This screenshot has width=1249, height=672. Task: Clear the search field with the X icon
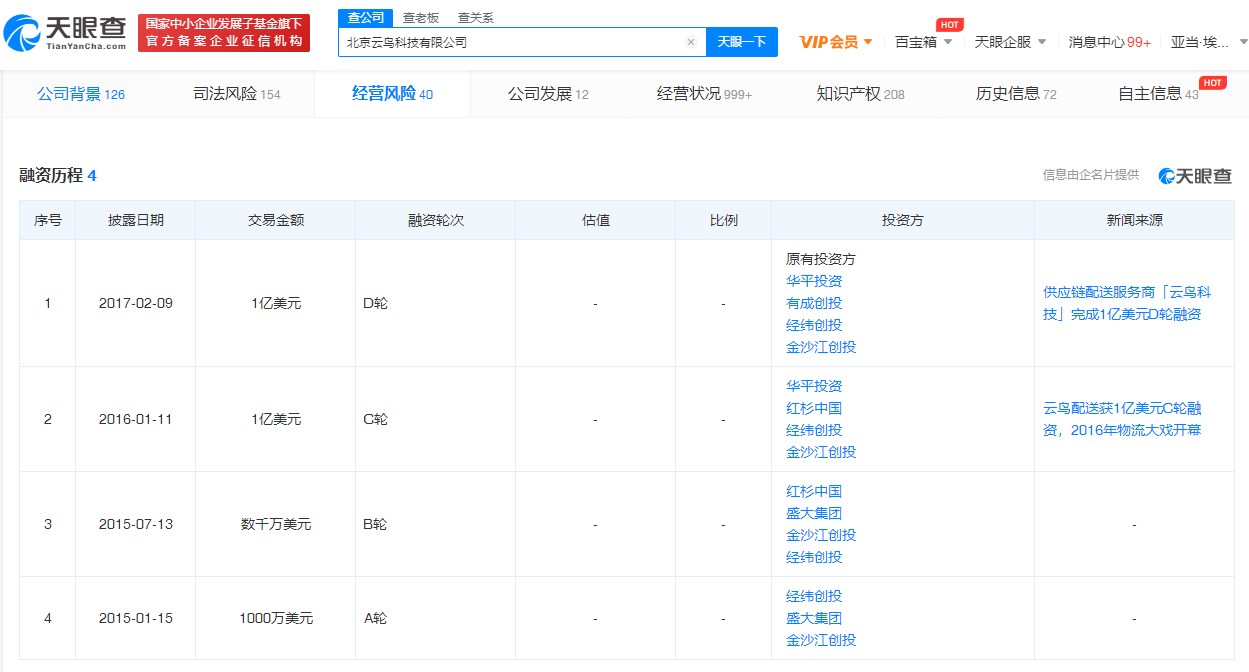pyautogui.click(x=690, y=42)
